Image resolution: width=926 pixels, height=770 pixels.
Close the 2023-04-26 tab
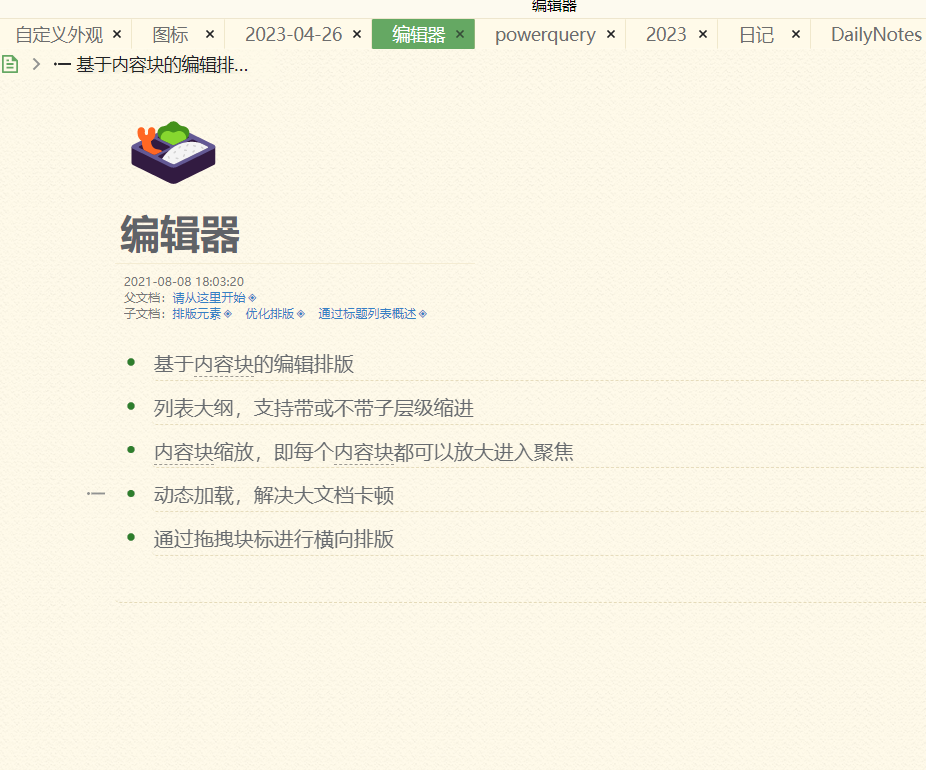[x=357, y=34]
